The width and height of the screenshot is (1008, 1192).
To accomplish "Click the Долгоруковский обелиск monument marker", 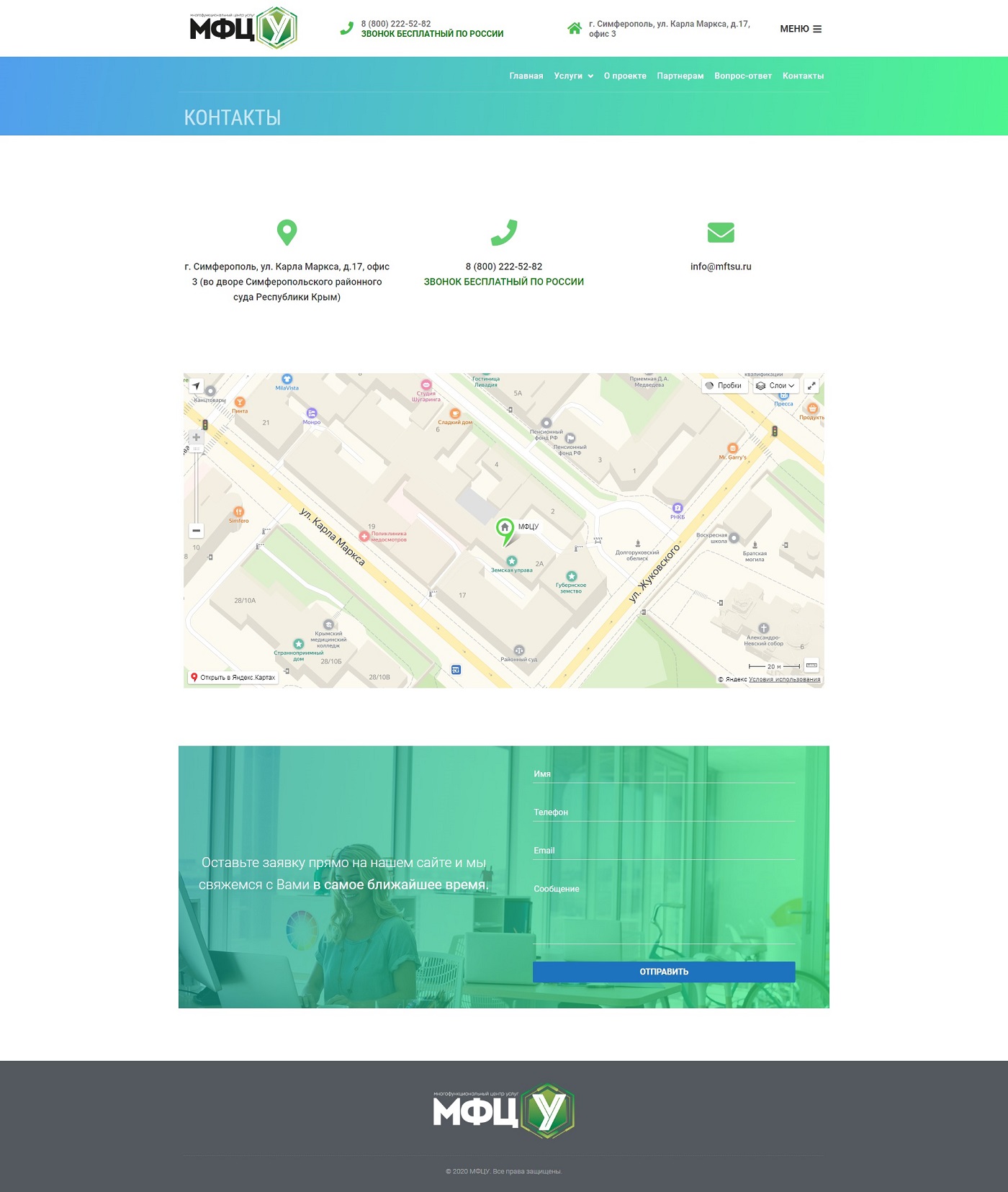I will pyautogui.click(x=637, y=544).
